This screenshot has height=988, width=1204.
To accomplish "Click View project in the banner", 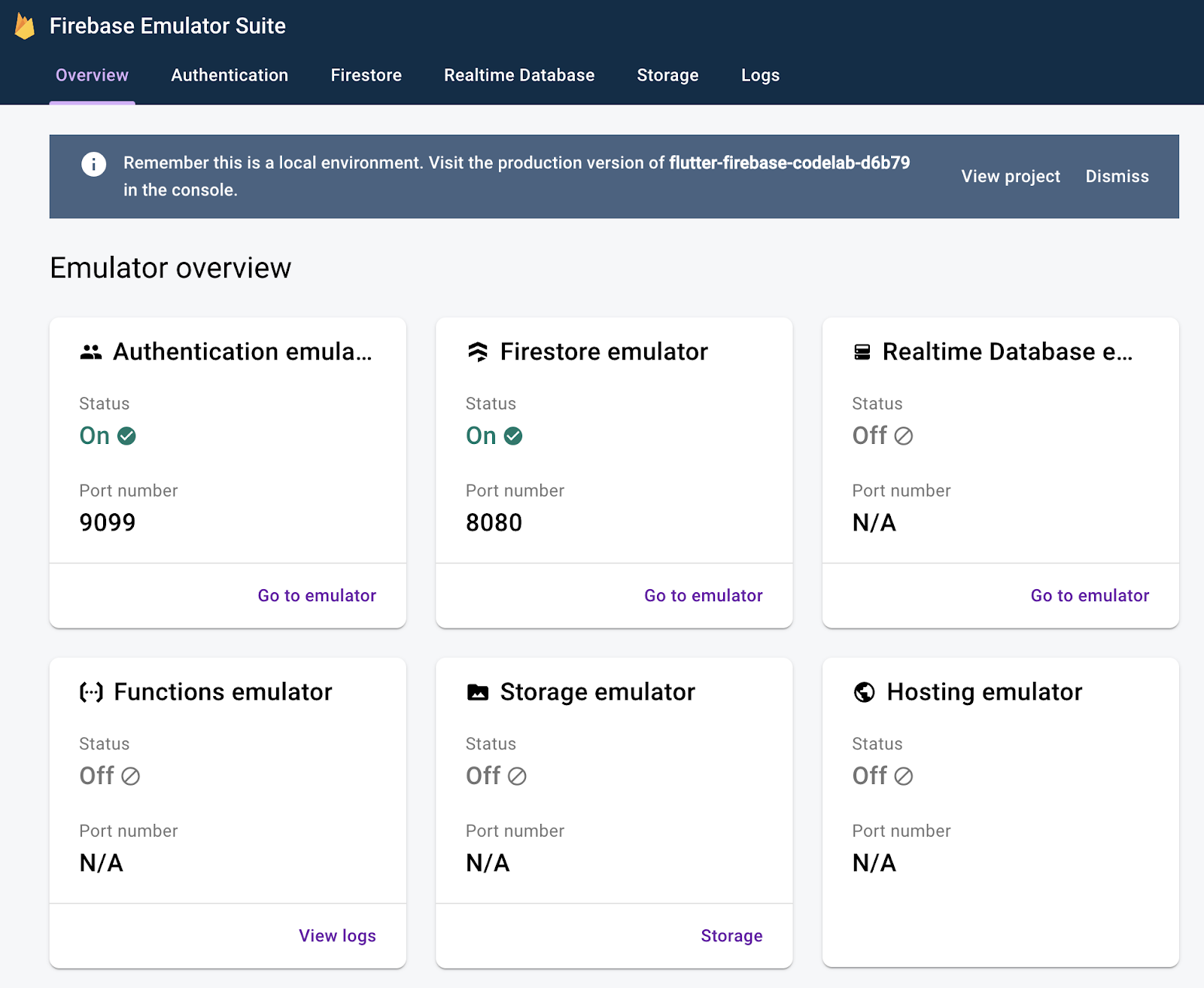I will click(x=1011, y=177).
